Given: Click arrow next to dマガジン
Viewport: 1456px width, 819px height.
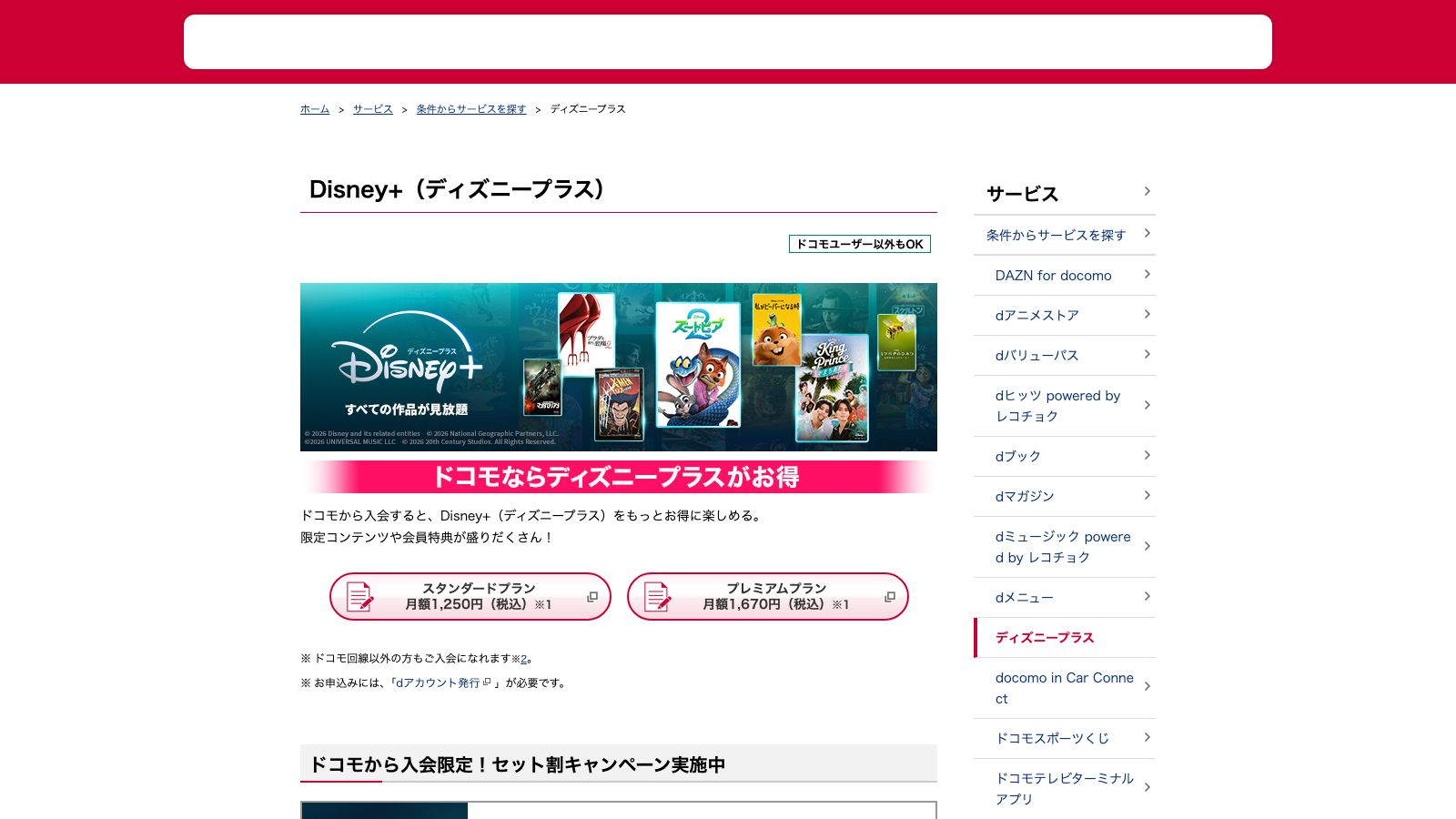Looking at the screenshot, I should point(1147,495).
